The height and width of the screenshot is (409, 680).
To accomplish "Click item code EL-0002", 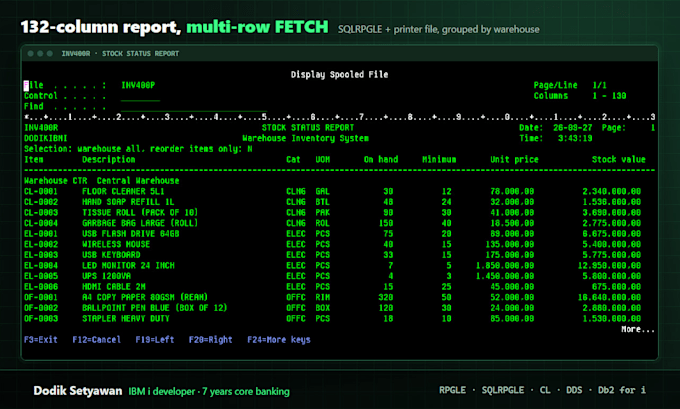I will click(x=41, y=244).
